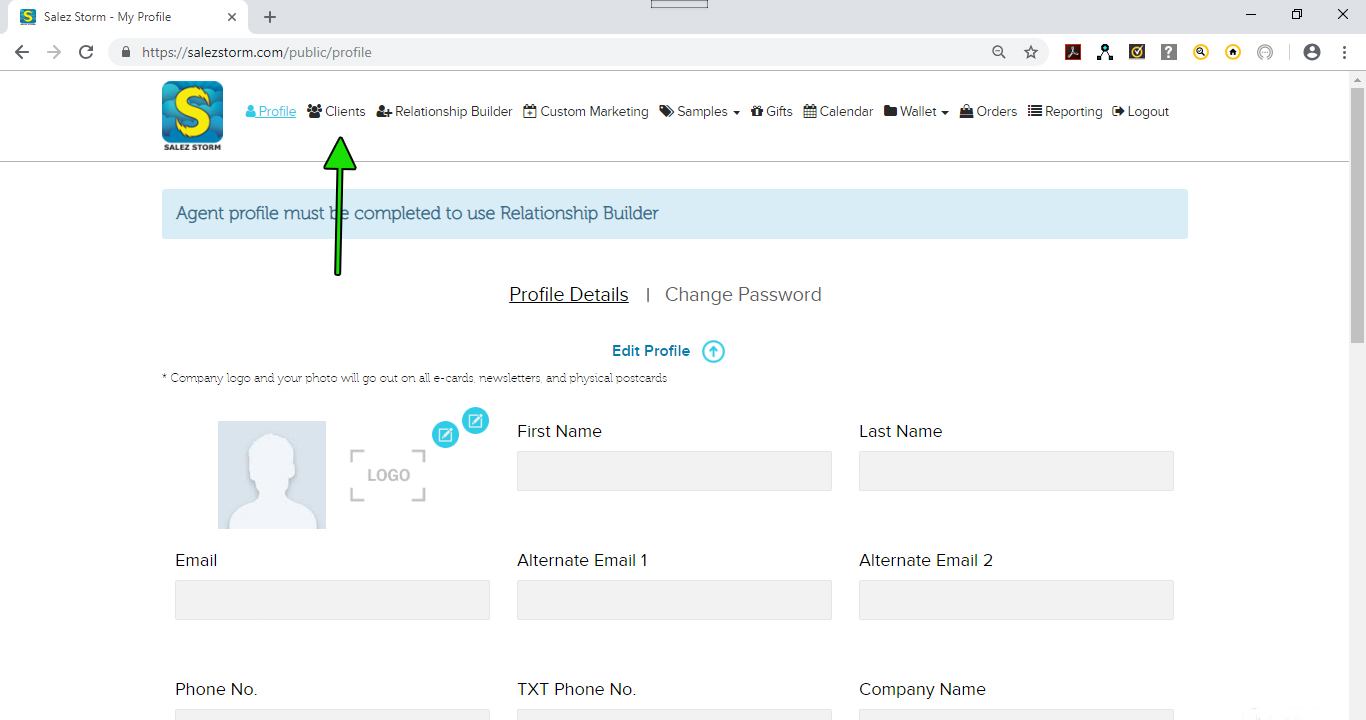Expand the Wallet dropdown menu
Viewport: 1366px width, 720px height.
916,112
